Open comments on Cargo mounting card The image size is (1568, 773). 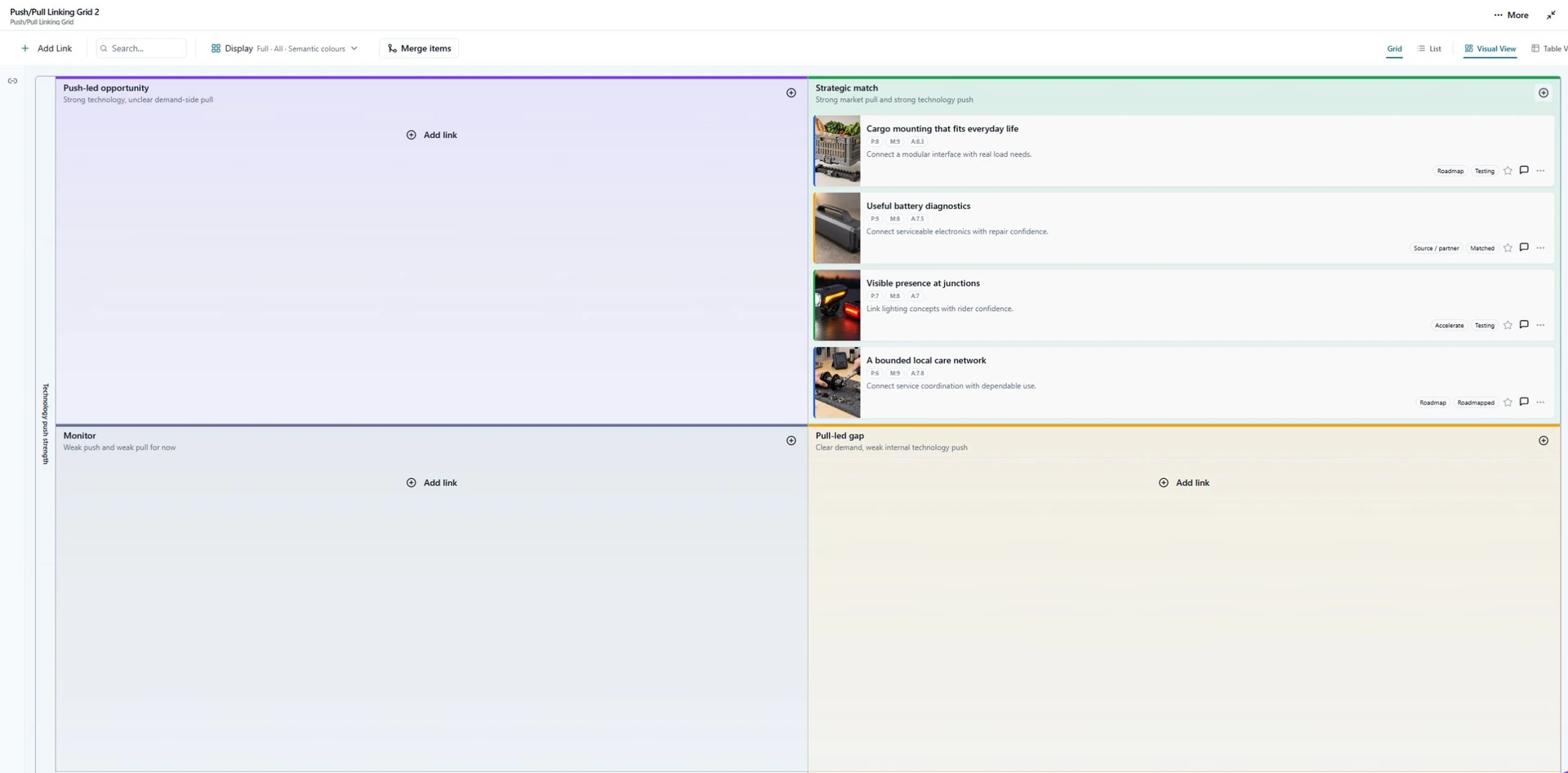point(1524,171)
